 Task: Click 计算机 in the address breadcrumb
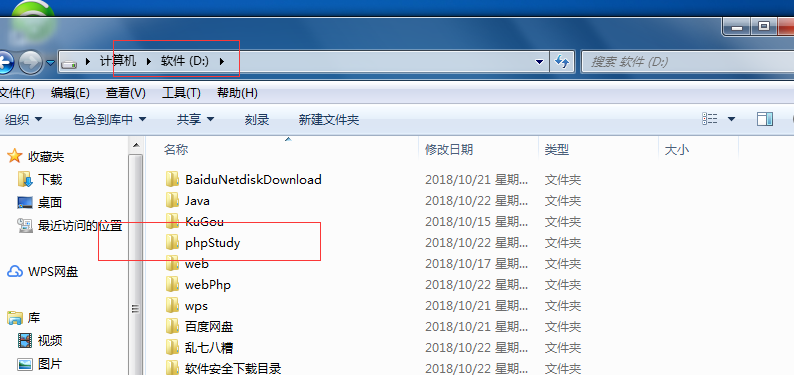(x=118, y=62)
